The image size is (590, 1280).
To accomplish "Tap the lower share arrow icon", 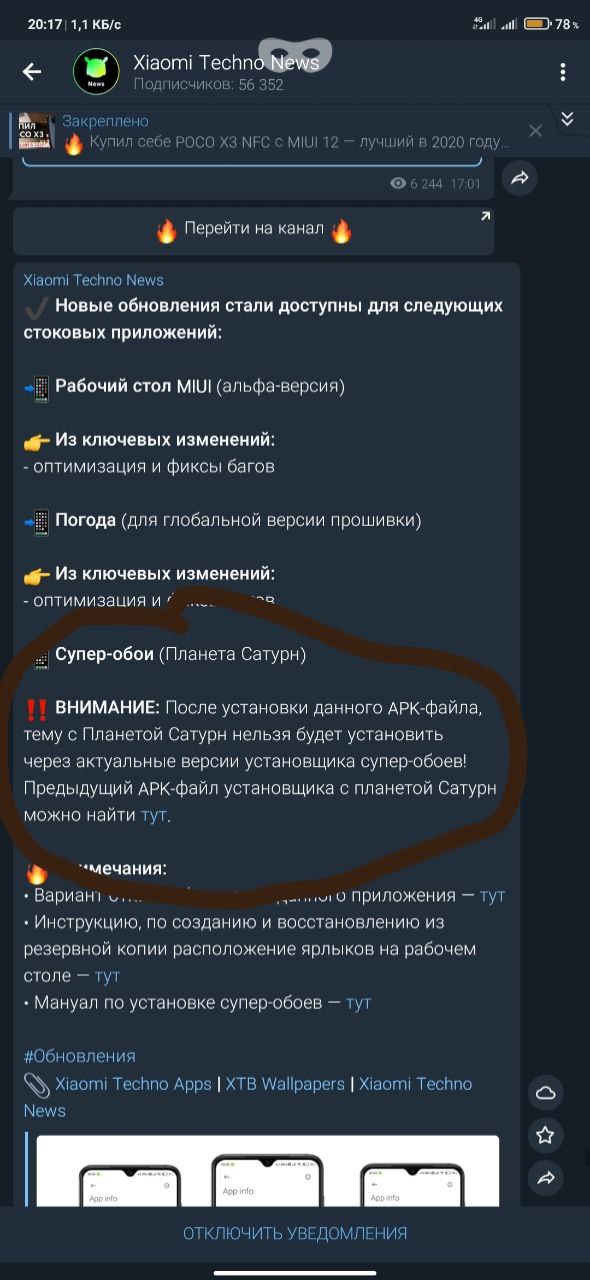I will pyautogui.click(x=545, y=1178).
